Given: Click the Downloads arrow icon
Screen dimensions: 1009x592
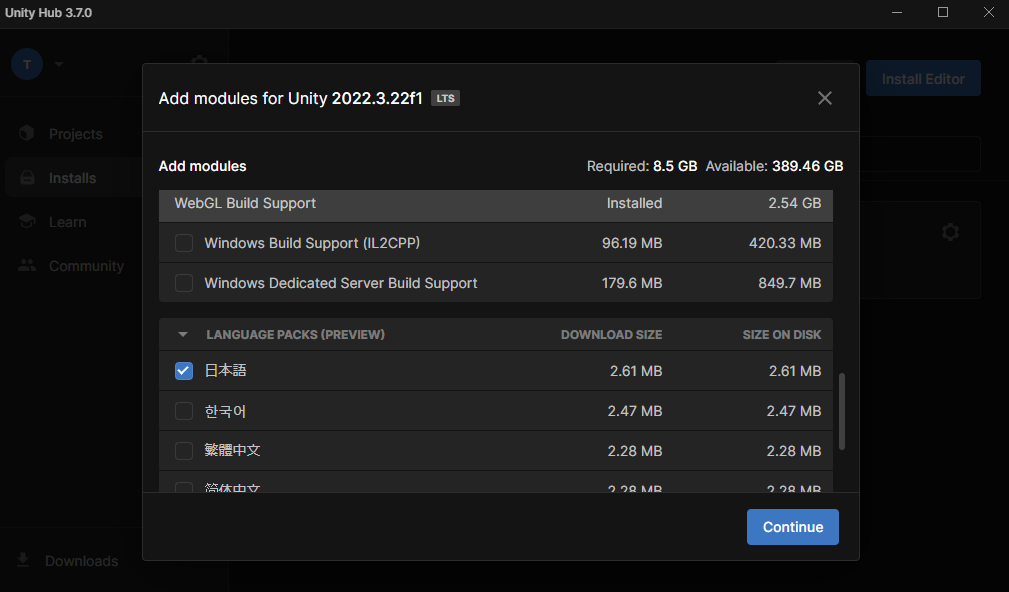Looking at the screenshot, I should tap(23, 560).
